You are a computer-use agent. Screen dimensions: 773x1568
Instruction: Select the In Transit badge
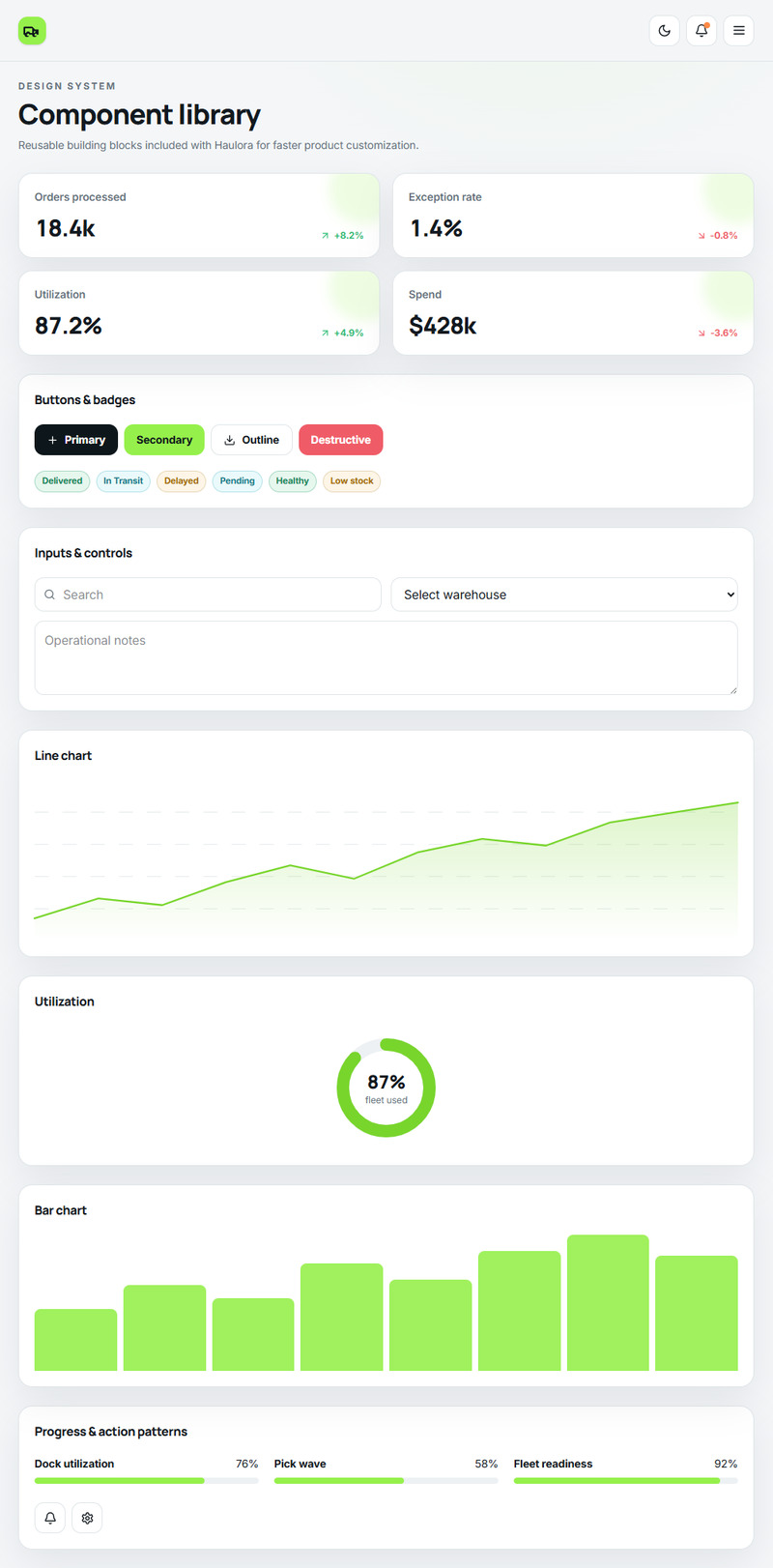click(124, 480)
